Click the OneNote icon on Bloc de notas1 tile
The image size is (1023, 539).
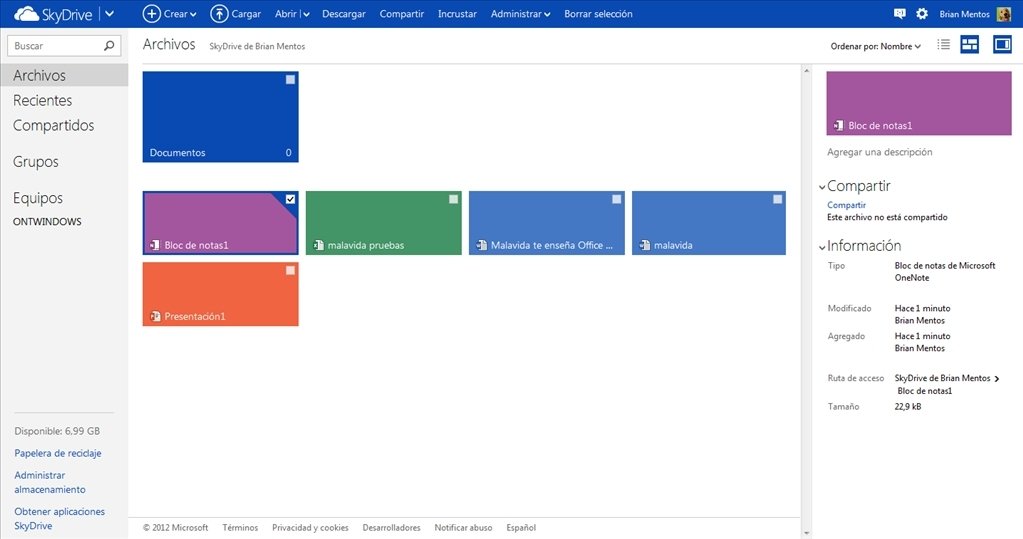coord(155,245)
